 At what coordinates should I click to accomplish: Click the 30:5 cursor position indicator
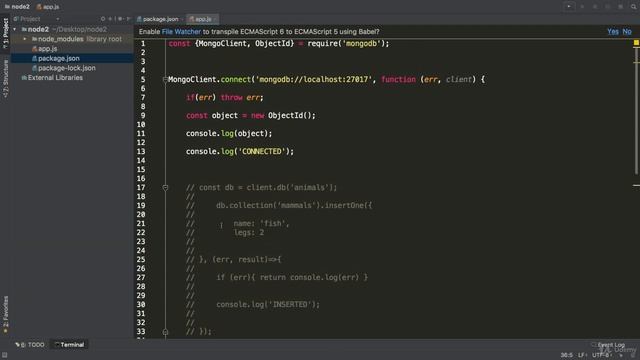(566, 355)
